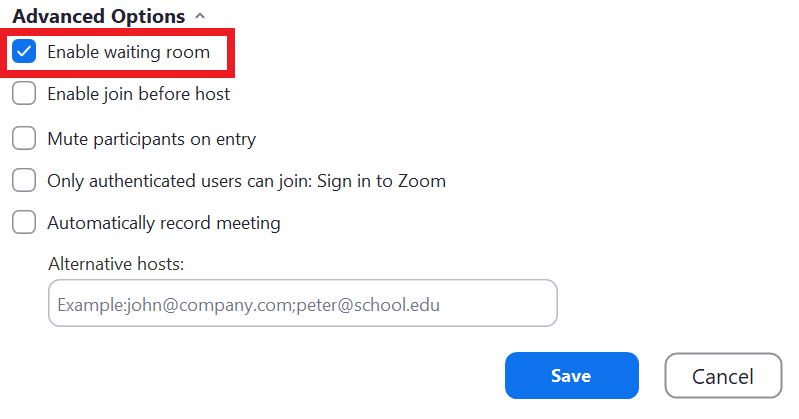Click the Mute participants on entry label
Viewport: 799px width, 419px height.
tap(152, 139)
